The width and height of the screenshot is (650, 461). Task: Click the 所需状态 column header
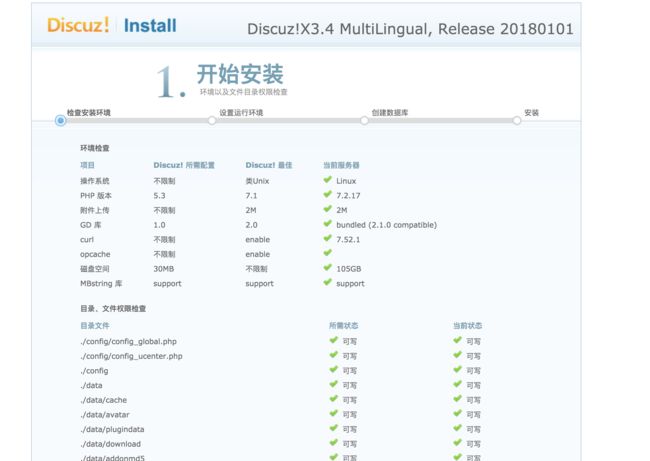click(344, 325)
